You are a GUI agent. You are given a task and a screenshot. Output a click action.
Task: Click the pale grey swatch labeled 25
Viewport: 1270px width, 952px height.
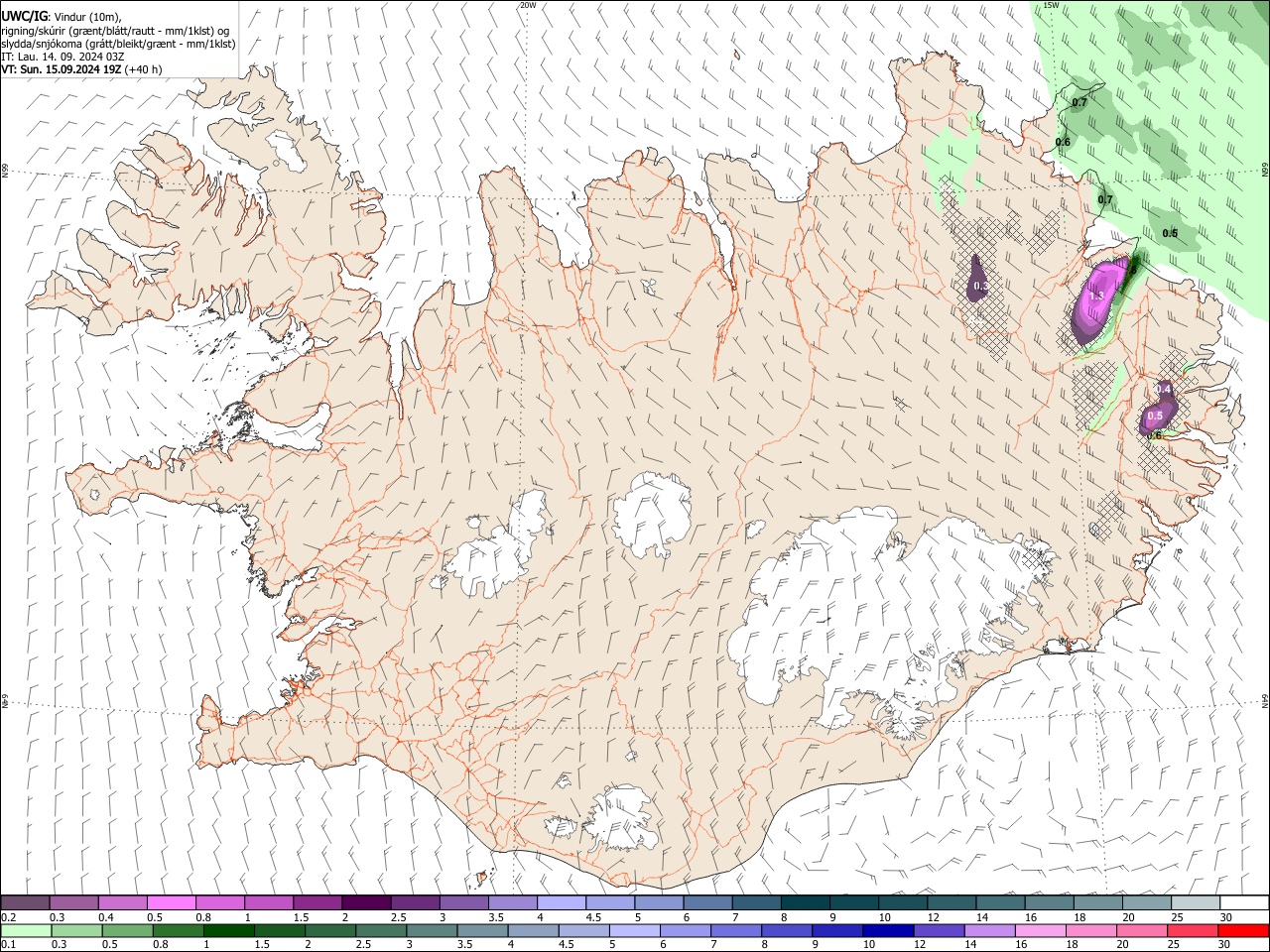pos(1195,902)
